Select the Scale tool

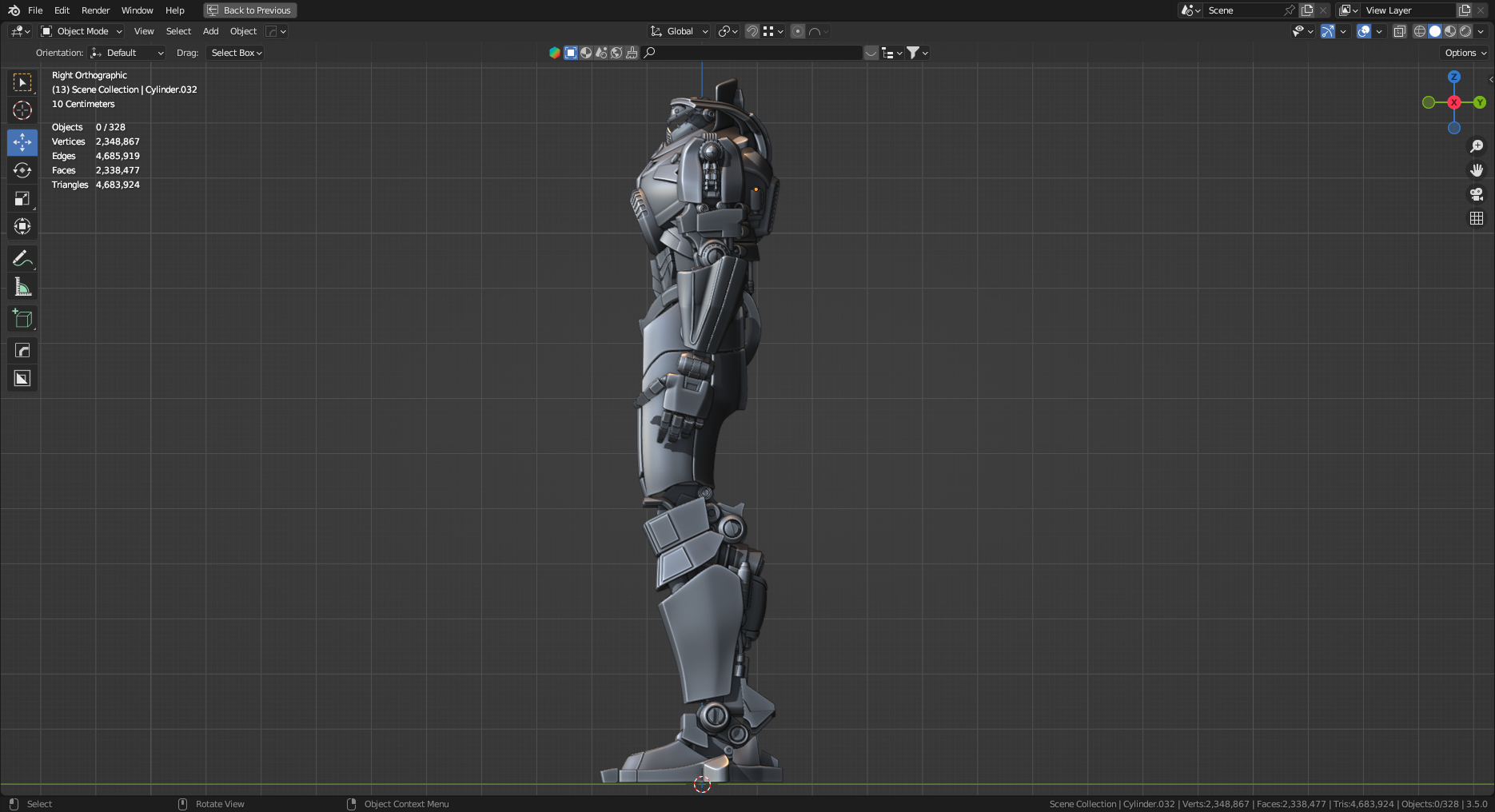click(22, 198)
